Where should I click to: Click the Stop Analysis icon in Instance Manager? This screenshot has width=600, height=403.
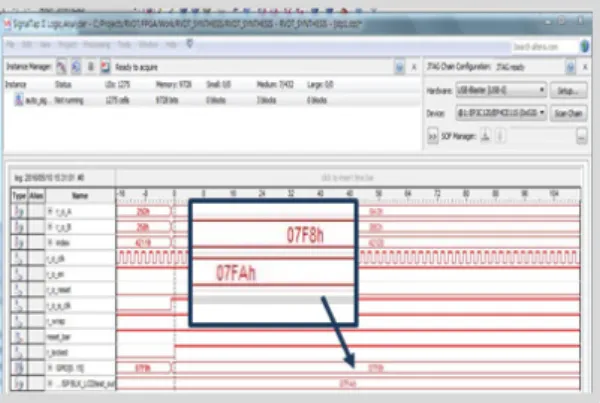click(91, 67)
